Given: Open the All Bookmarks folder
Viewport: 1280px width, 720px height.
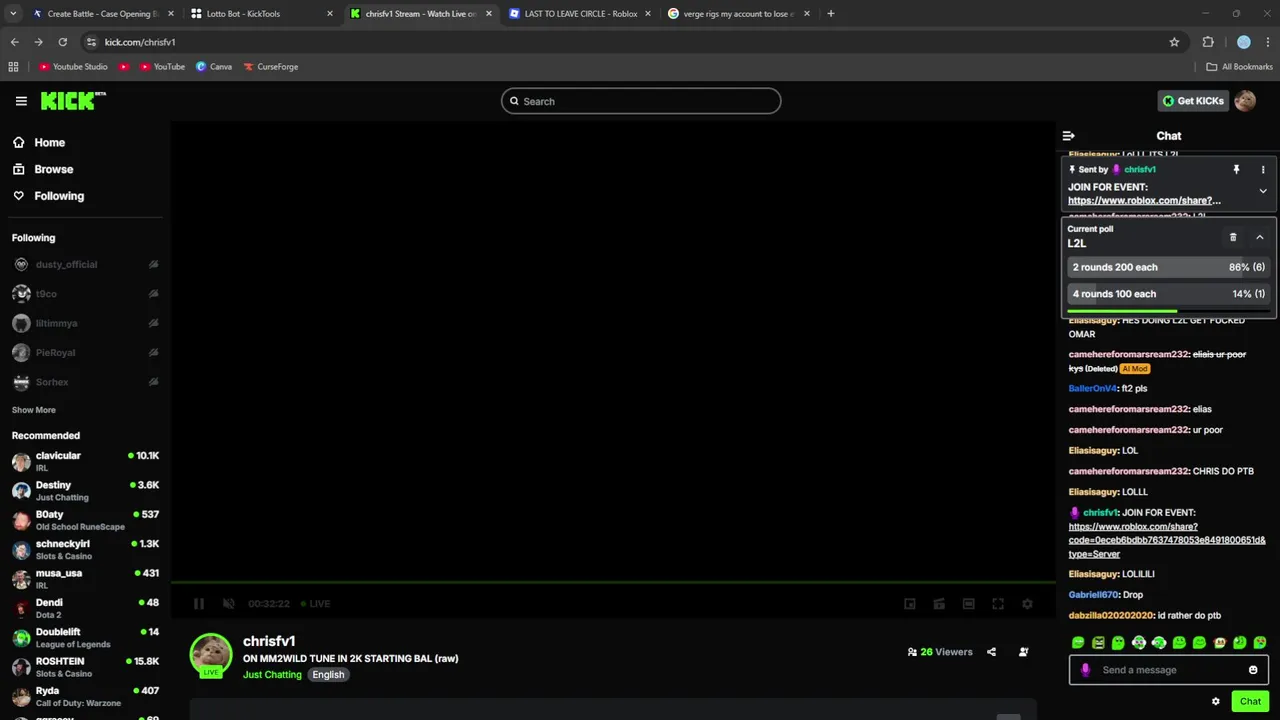Looking at the screenshot, I should (1240, 67).
